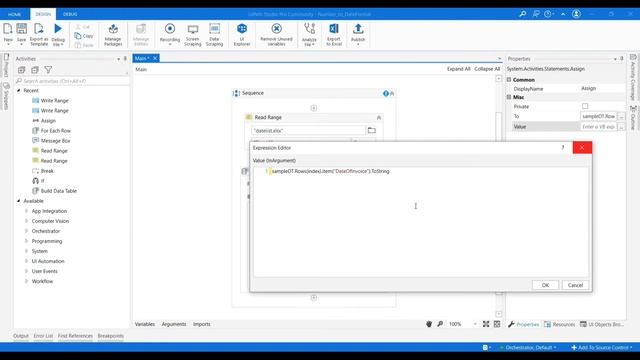640x360 pixels.
Task: Collapse the Recent activities group
Action: click(x=19, y=91)
